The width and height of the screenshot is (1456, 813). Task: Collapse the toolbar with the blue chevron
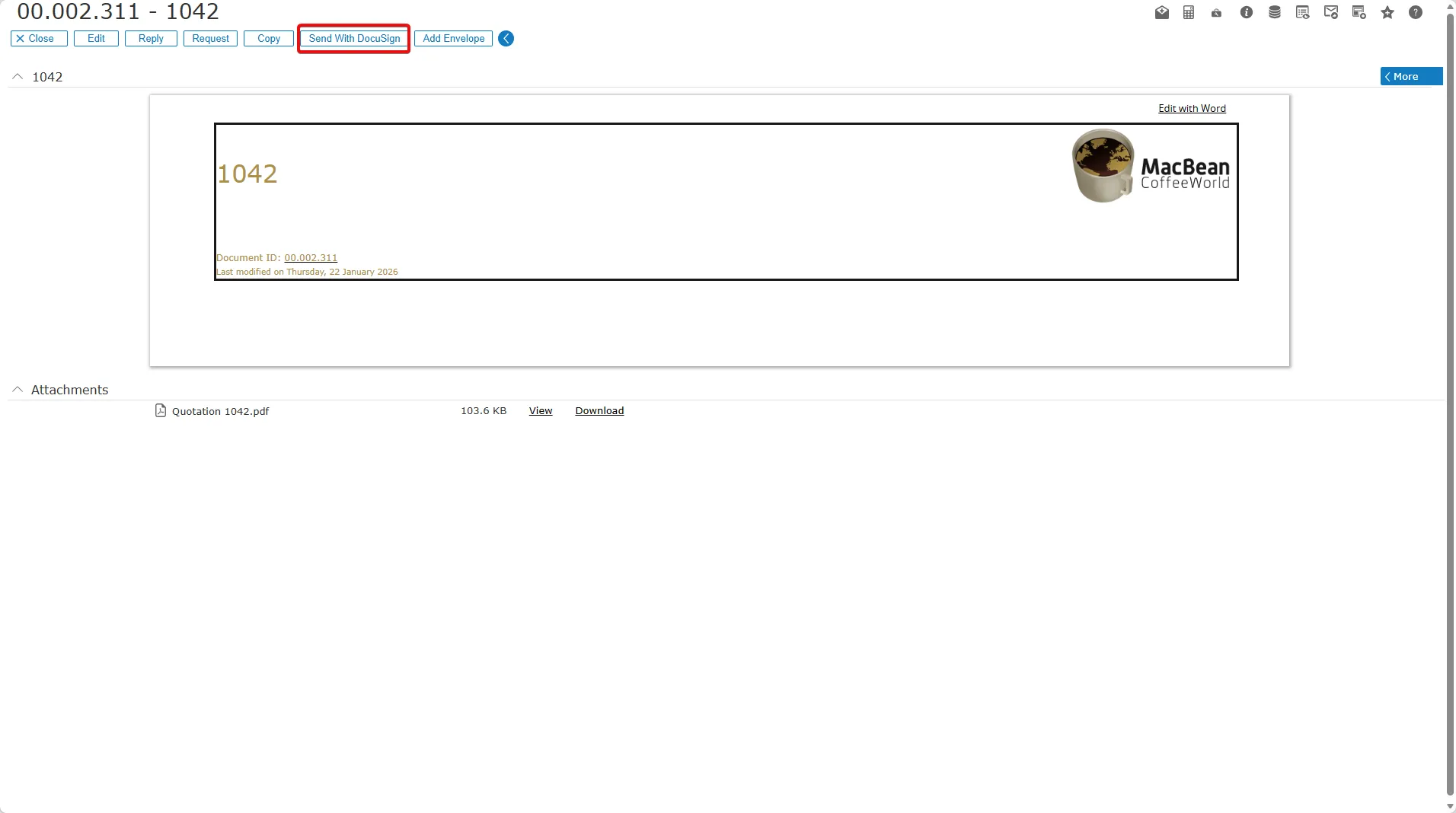506,38
